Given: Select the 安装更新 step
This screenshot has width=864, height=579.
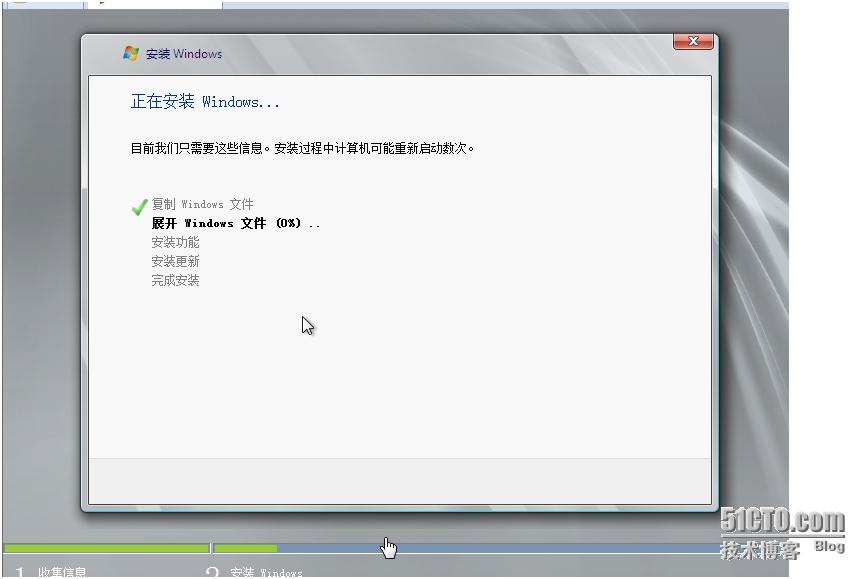Looking at the screenshot, I should tap(175, 261).
